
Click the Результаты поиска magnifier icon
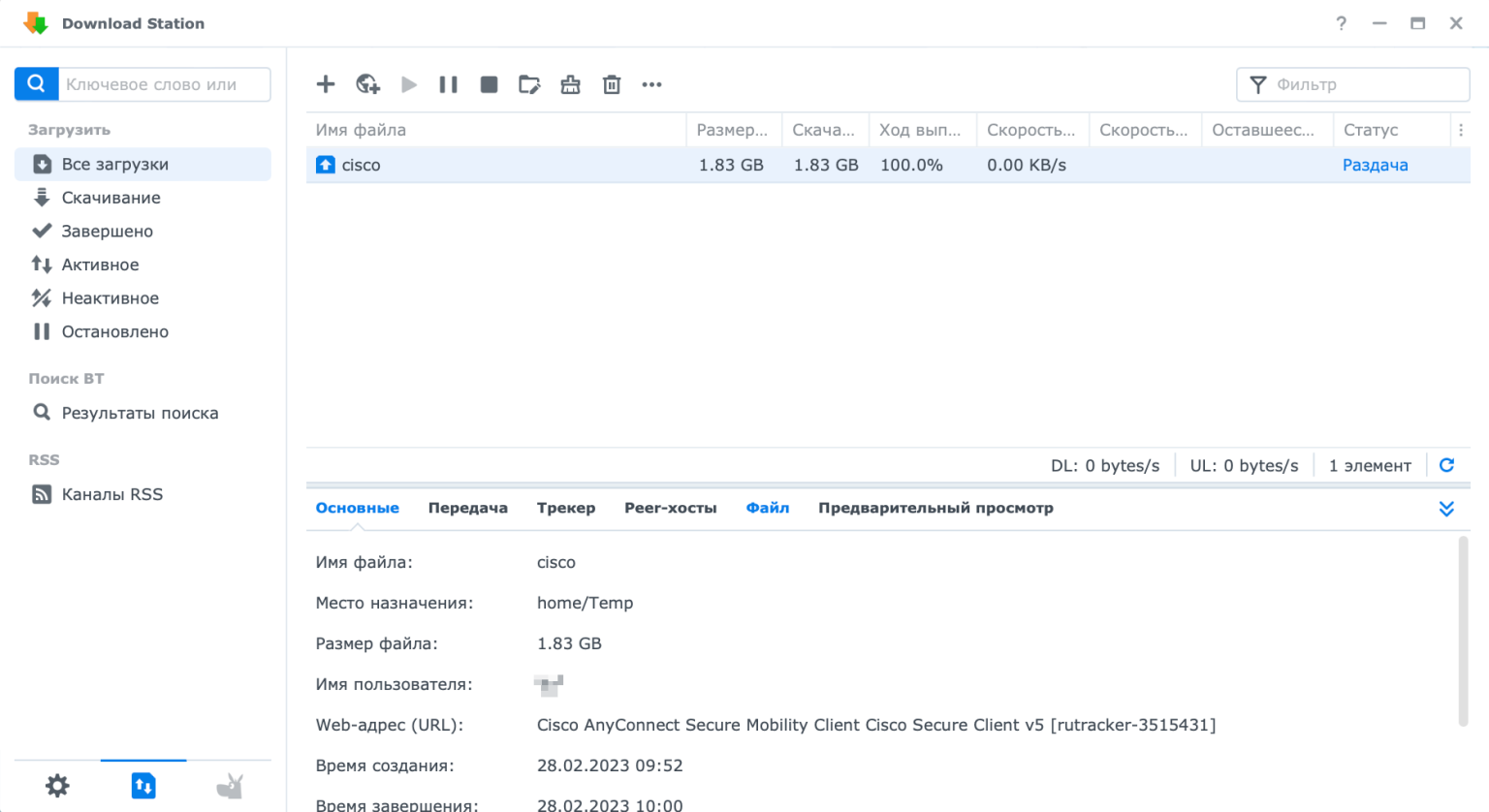(42, 413)
